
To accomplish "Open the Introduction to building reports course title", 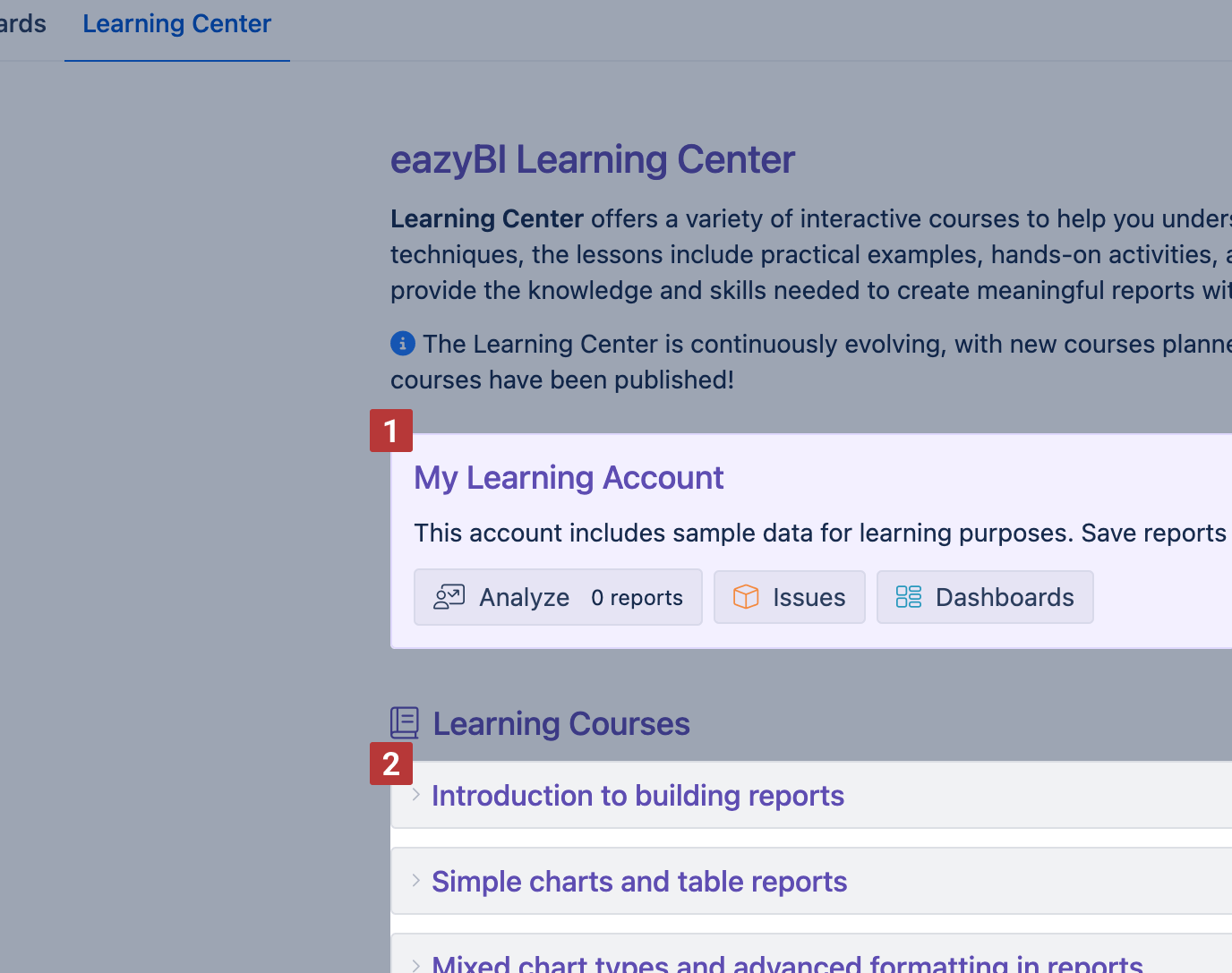I will pyautogui.click(x=637, y=796).
